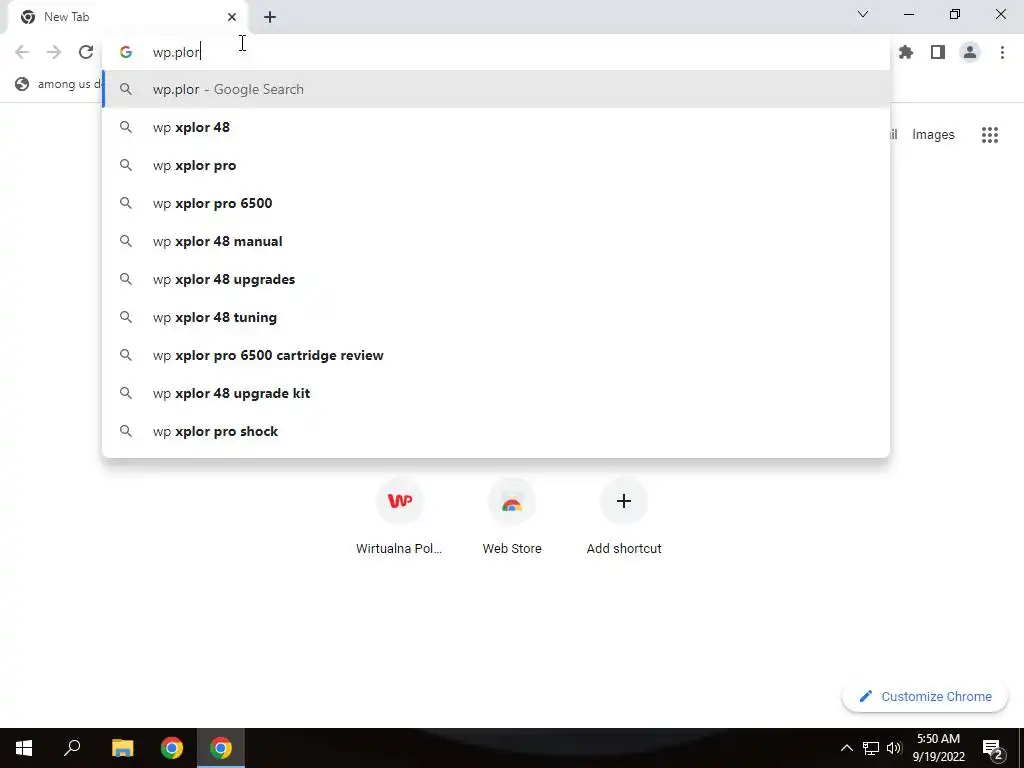Open the network tray icon
The height and width of the screenshot is (768, 1024).
tap(871, 748)
